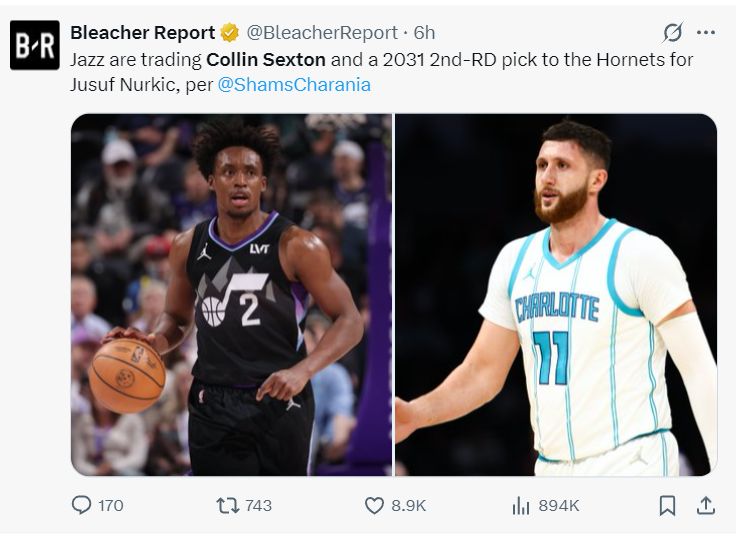
Task: Toggle repost using the arrows icon
Action: pyautogui.click(x=227, y=505)
